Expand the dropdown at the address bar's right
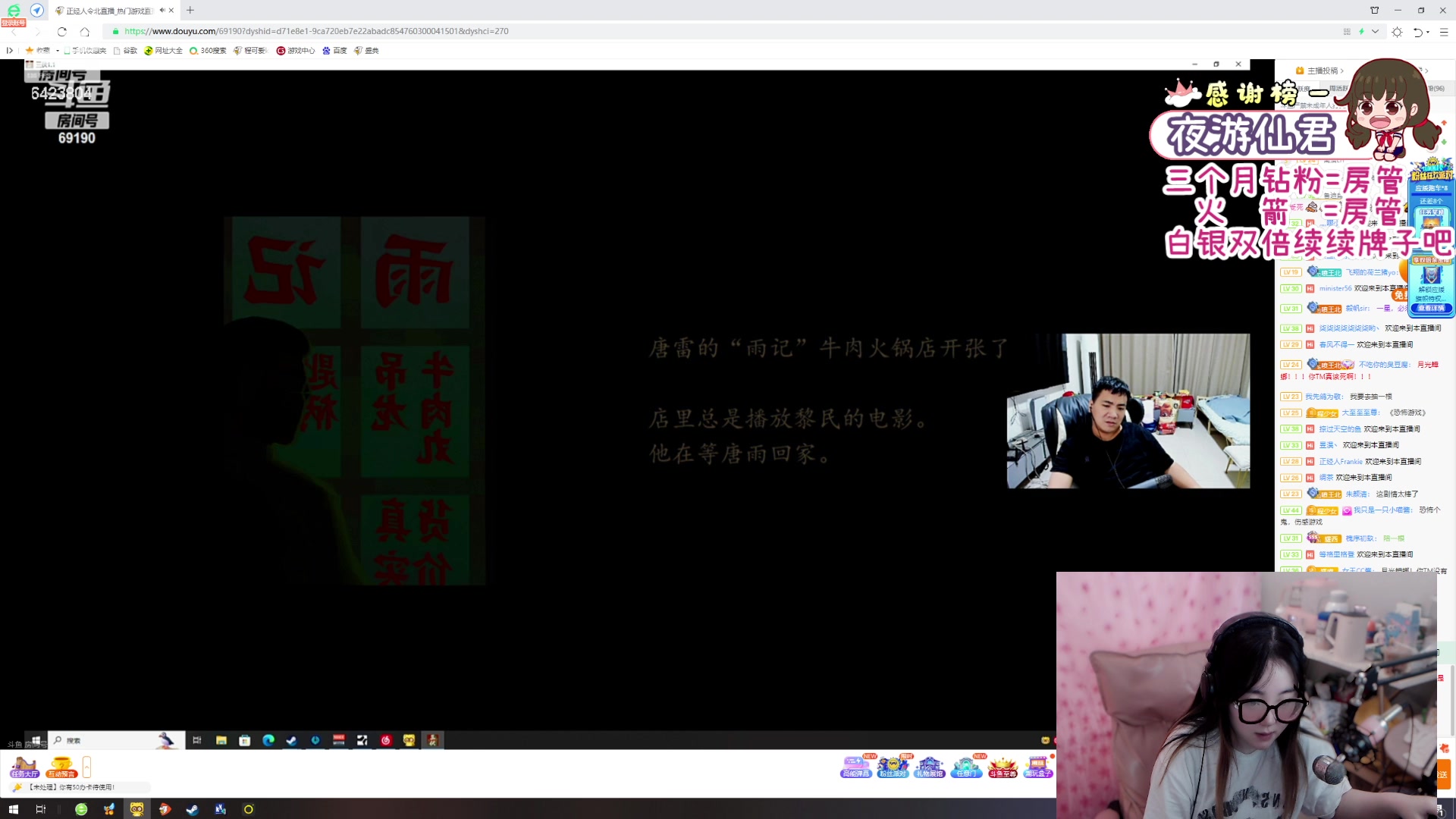This screenshot has height=819, width=1456. [x=1375, y=32]
